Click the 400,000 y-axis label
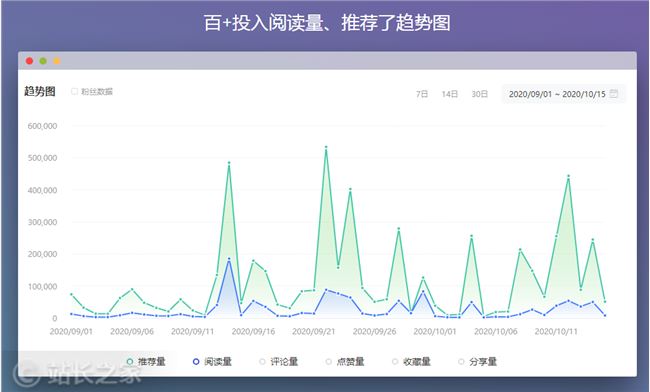 click(42, 190)
